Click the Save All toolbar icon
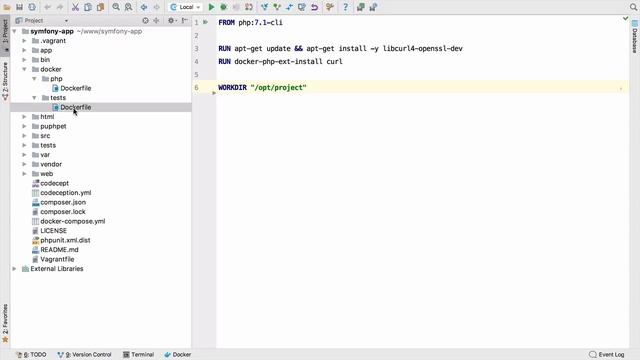The height and width of the screenshot is (360, 640). coord(19,7)
